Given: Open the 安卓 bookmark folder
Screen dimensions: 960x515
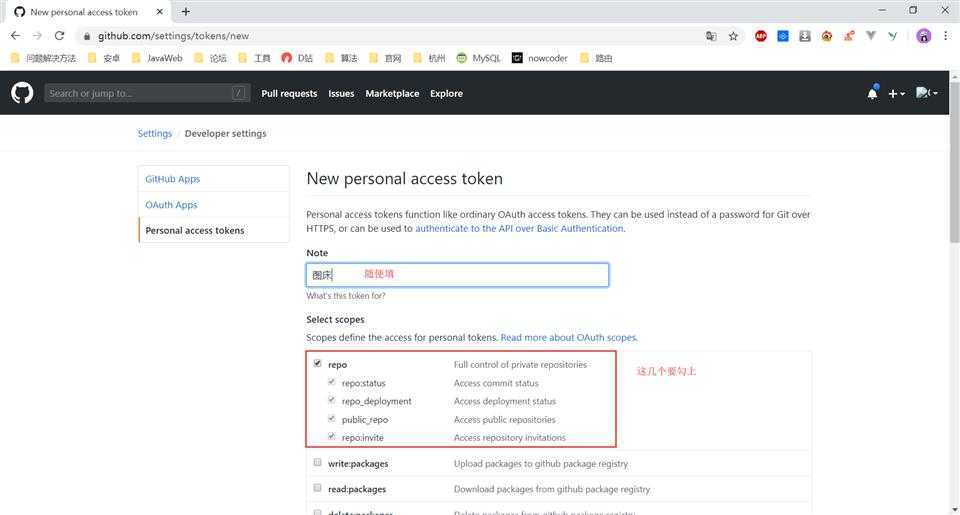Looking at the screenshot, I should [x=103, y=58].
